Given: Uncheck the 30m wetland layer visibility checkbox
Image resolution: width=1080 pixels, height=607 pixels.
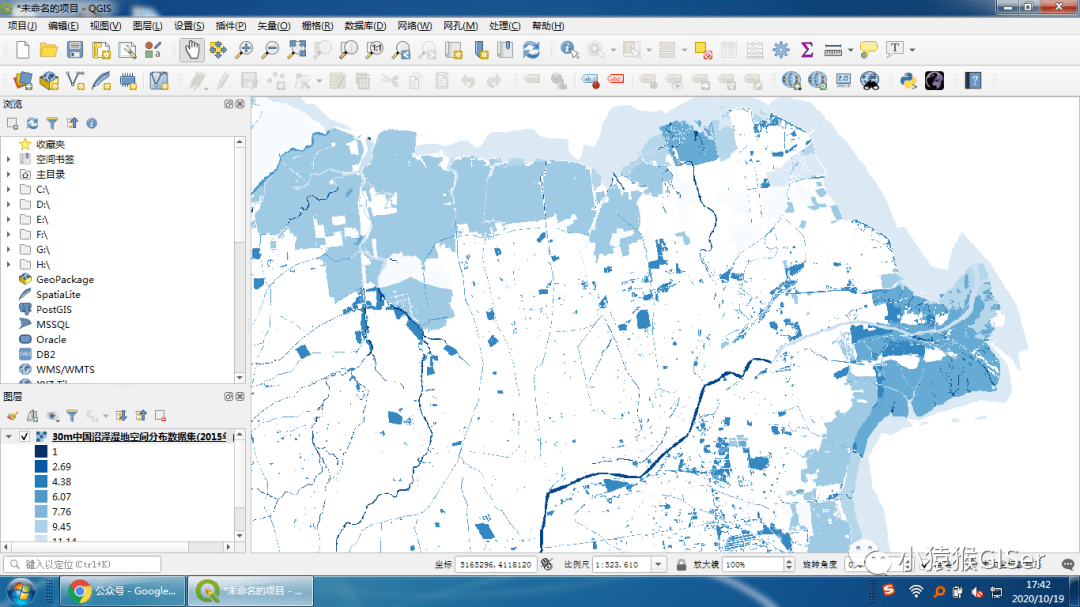Looking at the screenshot, I should [25, 436].
